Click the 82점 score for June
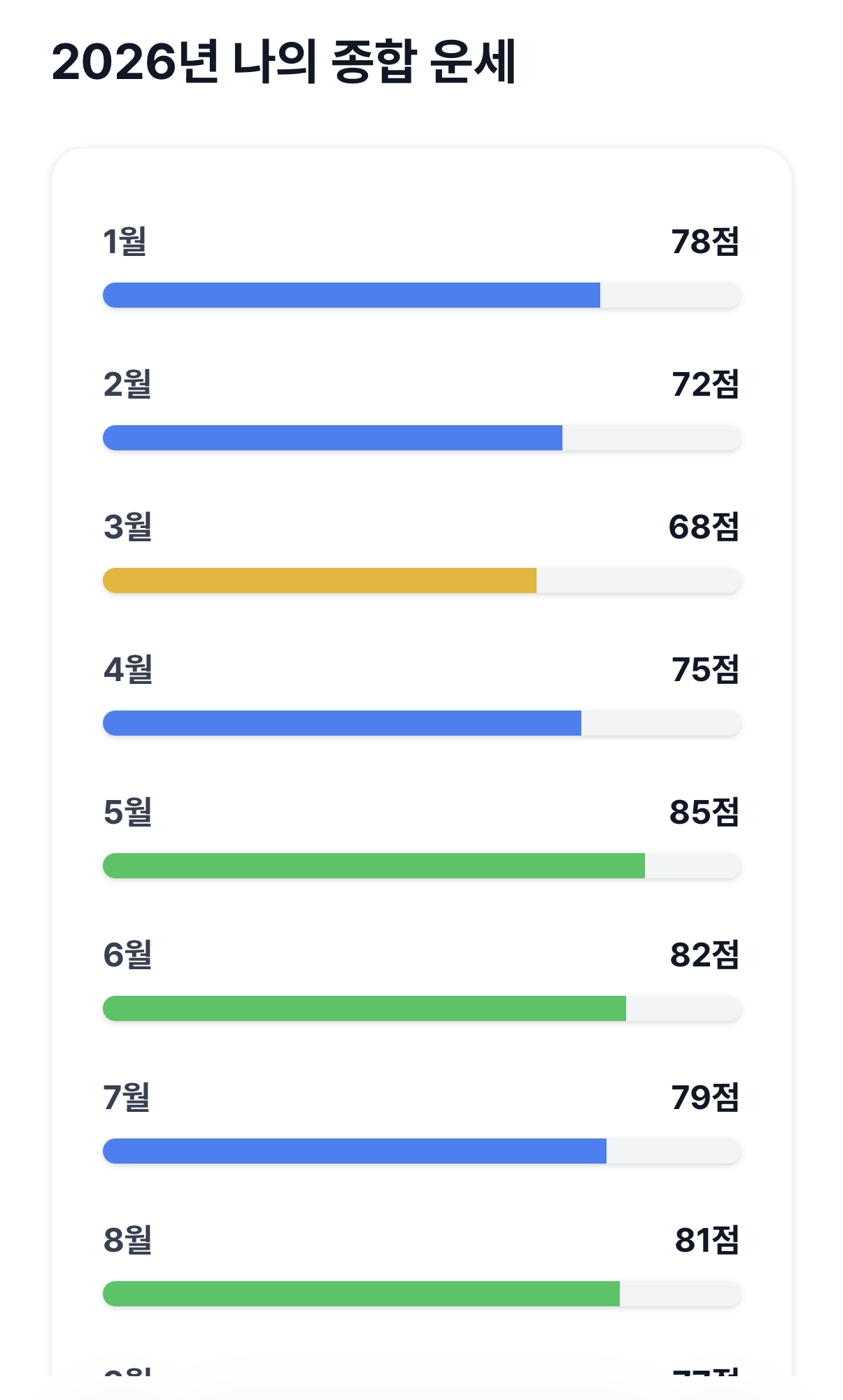843x1400 pixels. [x=704, y=957]
